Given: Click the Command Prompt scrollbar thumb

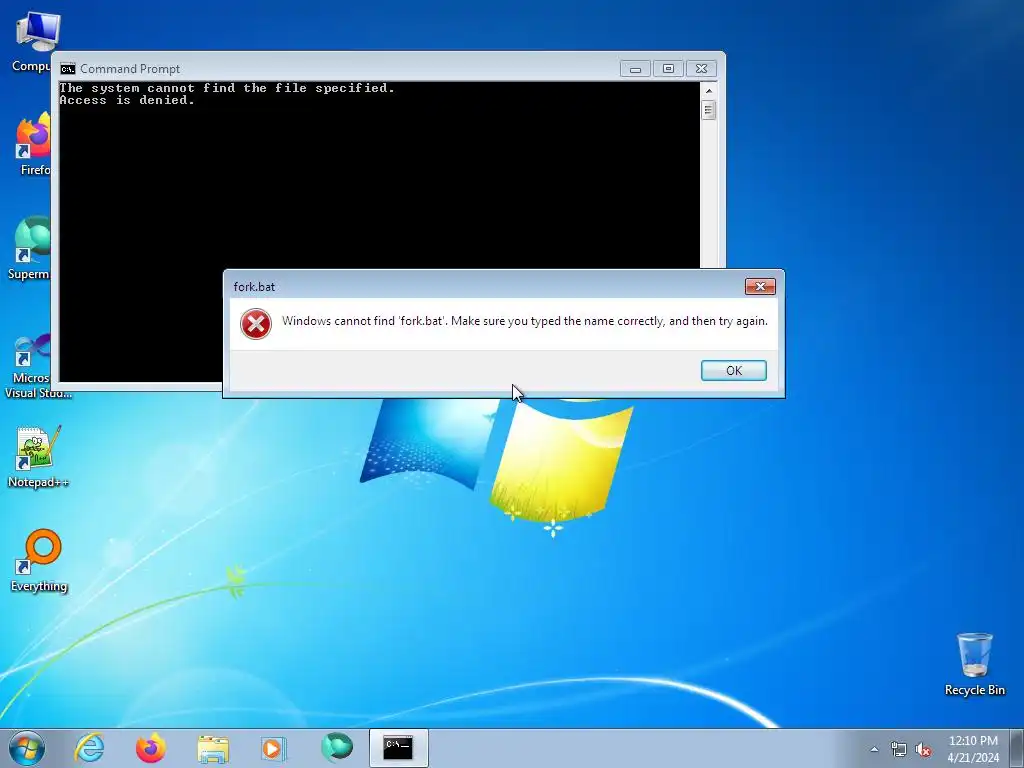Looking at the screenshot, I should pos(709,110).
